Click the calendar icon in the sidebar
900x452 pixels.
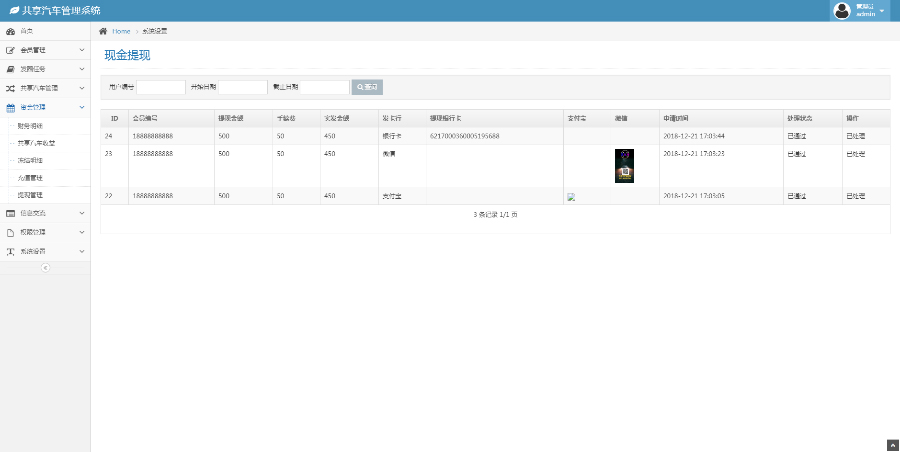(x=10, y=106)
